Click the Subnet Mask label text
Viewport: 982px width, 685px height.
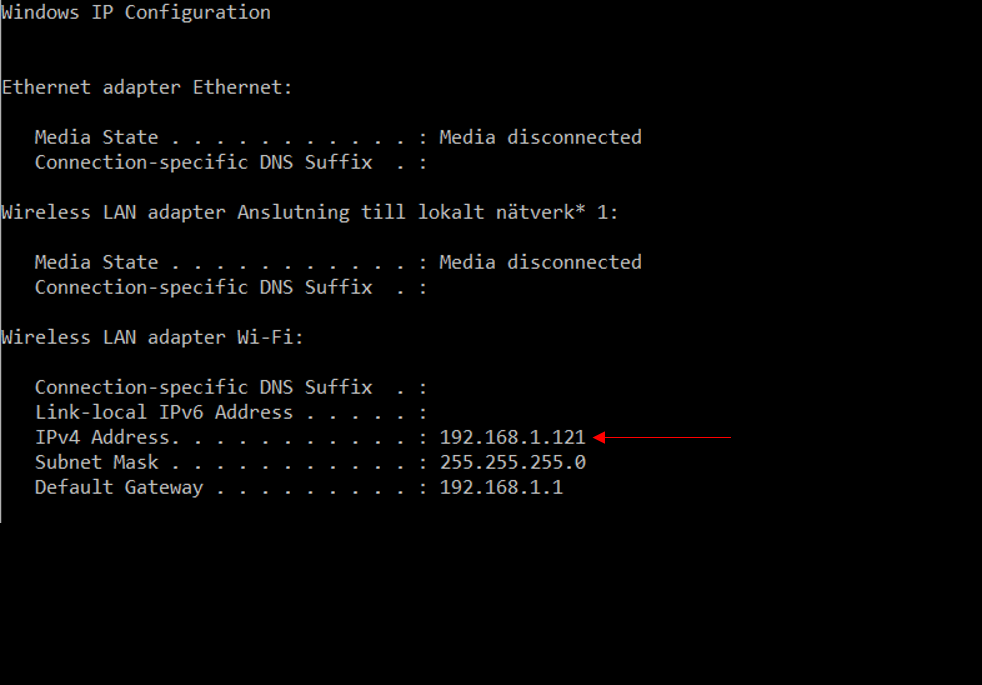[96, 462]
